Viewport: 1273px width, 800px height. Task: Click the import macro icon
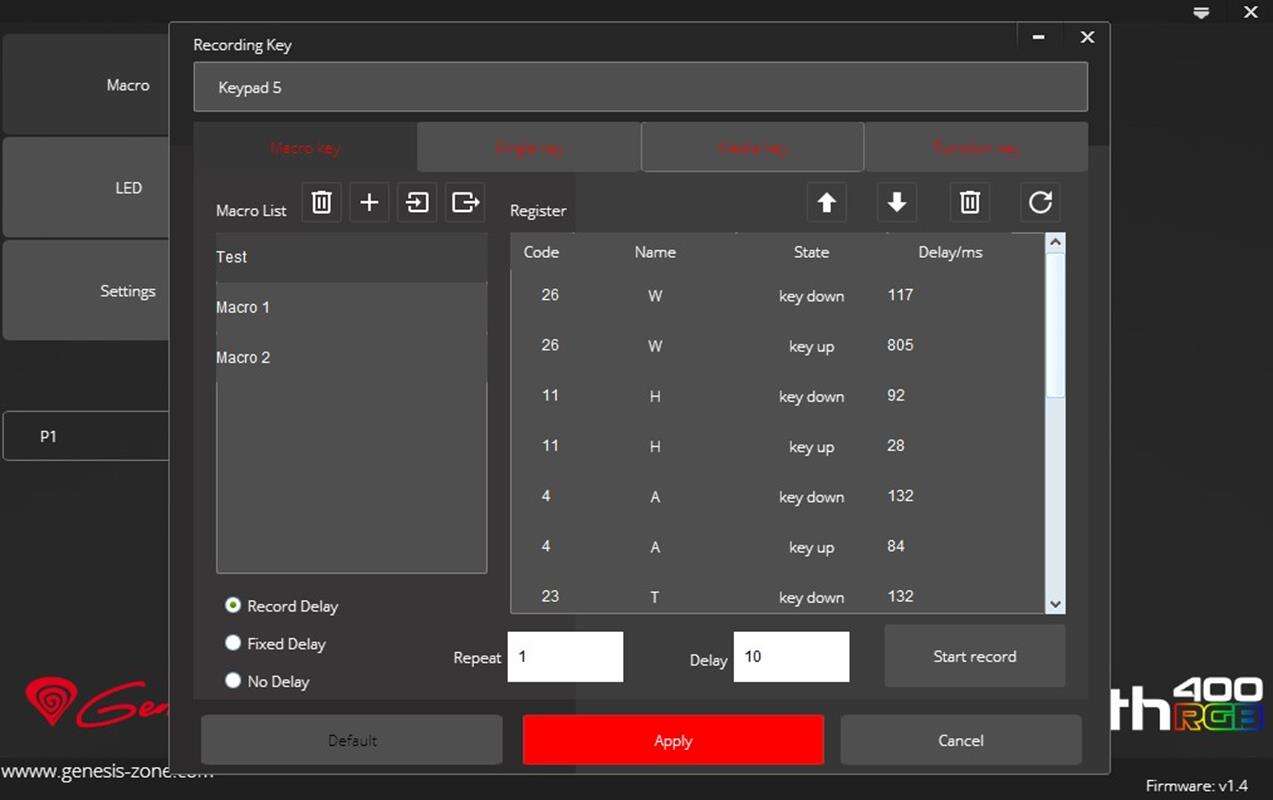click(x=417, y=202)
